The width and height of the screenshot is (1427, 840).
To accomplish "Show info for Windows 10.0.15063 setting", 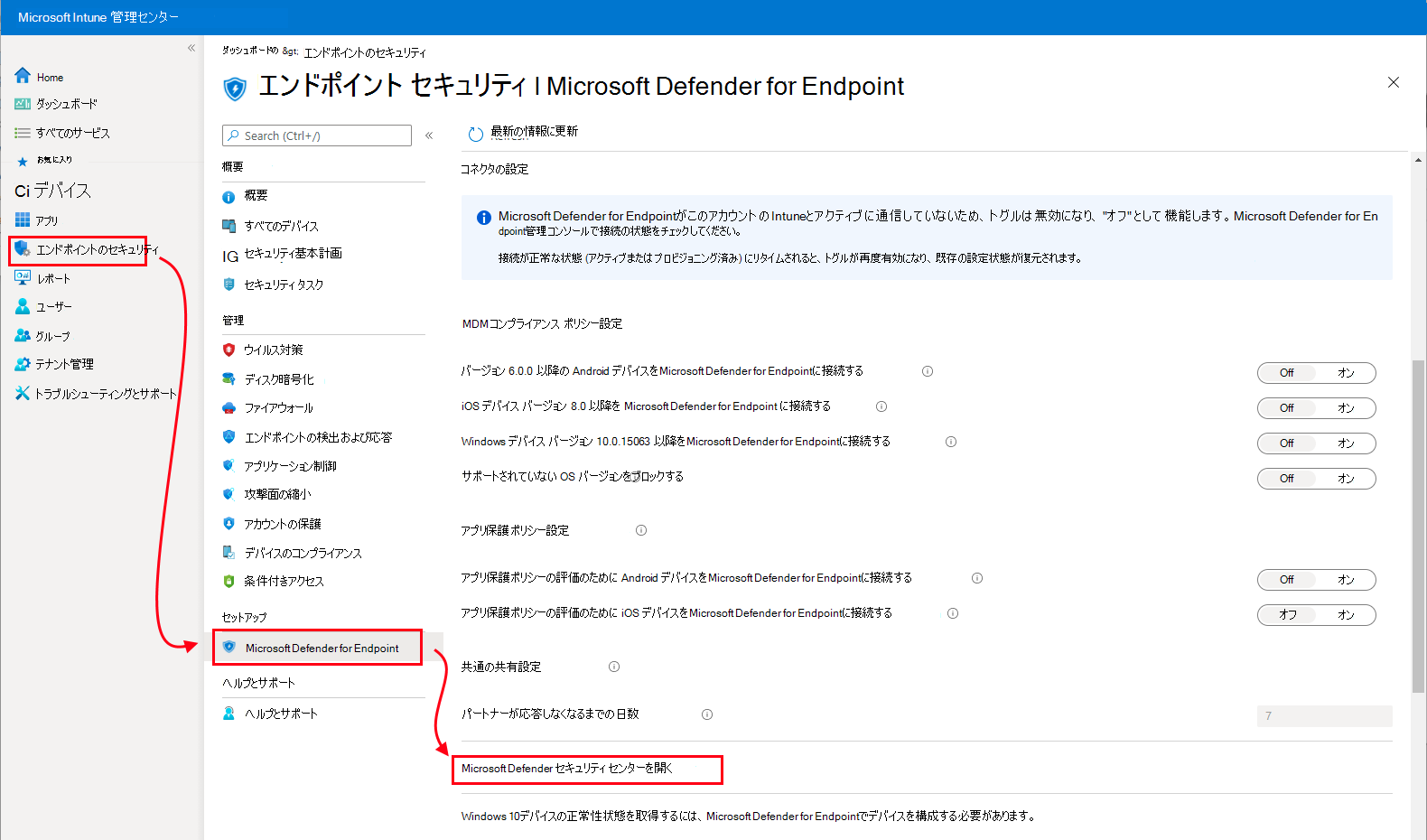I will pyautogui.click(x=951, y=442).
